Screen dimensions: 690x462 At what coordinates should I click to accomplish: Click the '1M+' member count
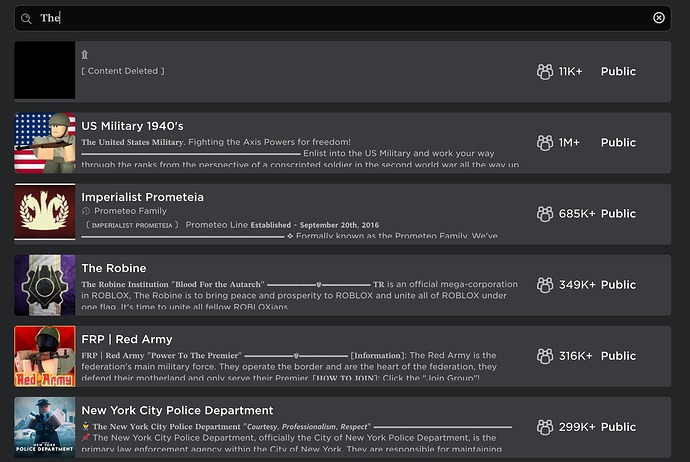pyautogui.click(x=569, y=143)
